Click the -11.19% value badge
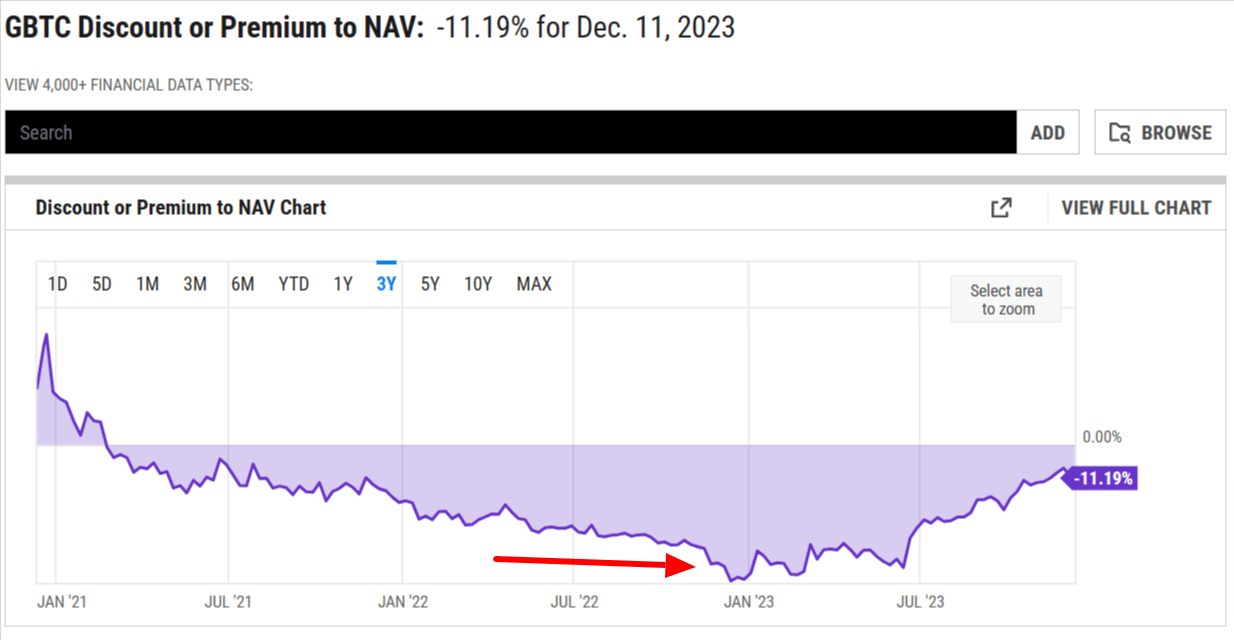Image resolution: width=1234 pixels, height=640 pixels. coord(1105,479)
